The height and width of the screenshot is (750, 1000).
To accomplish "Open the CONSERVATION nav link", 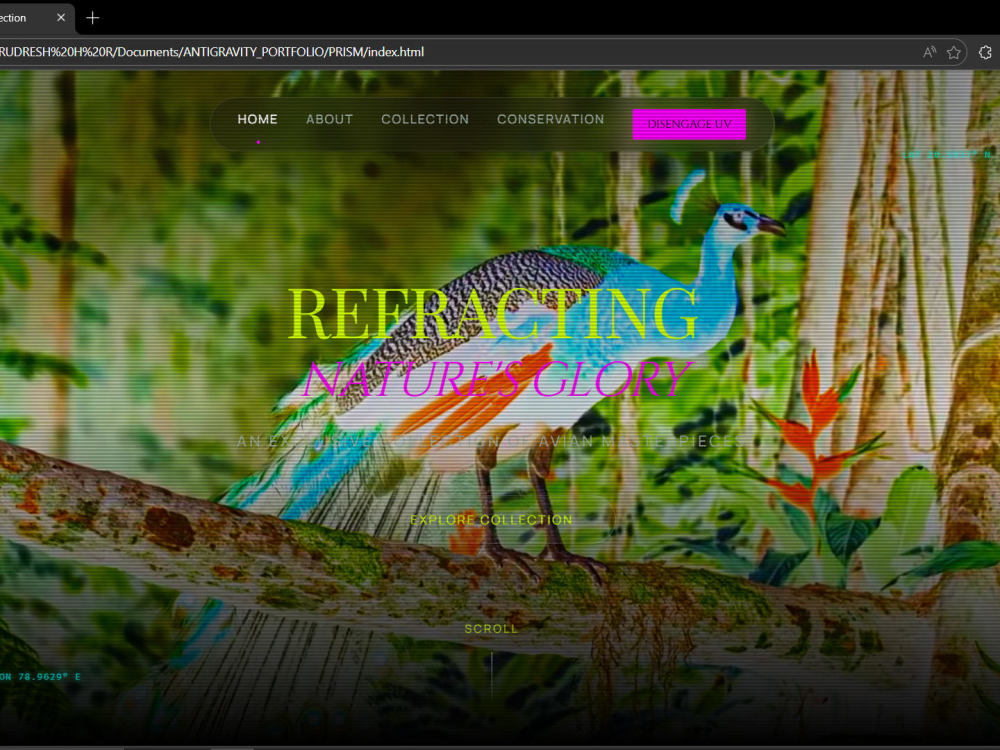I will coord(550,119).
